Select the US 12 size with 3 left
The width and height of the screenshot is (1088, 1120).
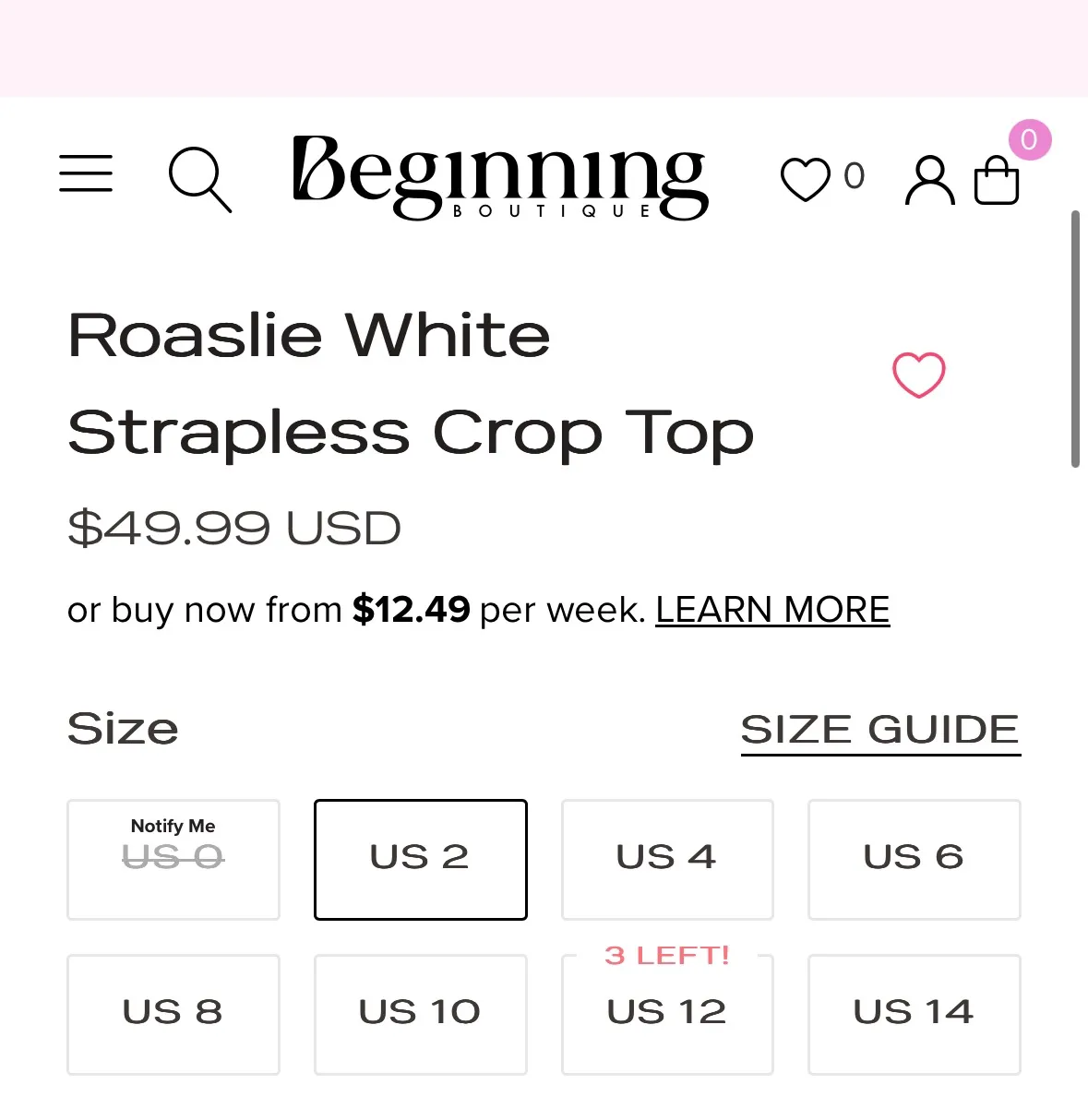click(x=666, y=1014)
